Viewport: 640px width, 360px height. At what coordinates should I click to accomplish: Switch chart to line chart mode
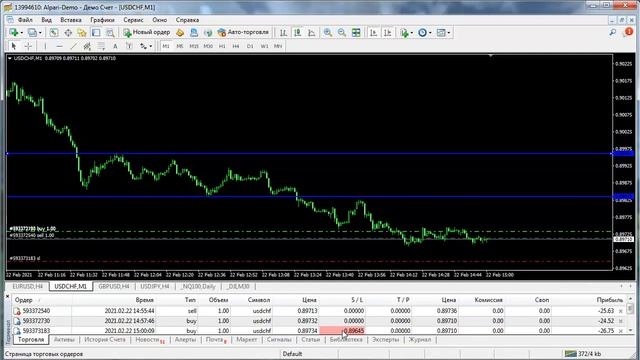tap(311, 32)
